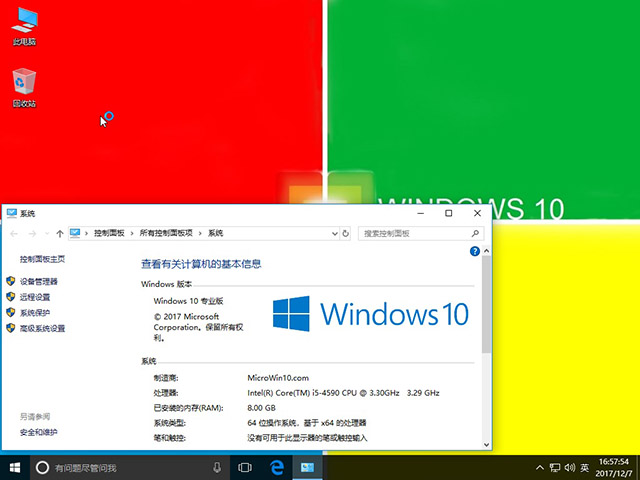Launch Microsoft Edge from taskbar

point(276,468)
